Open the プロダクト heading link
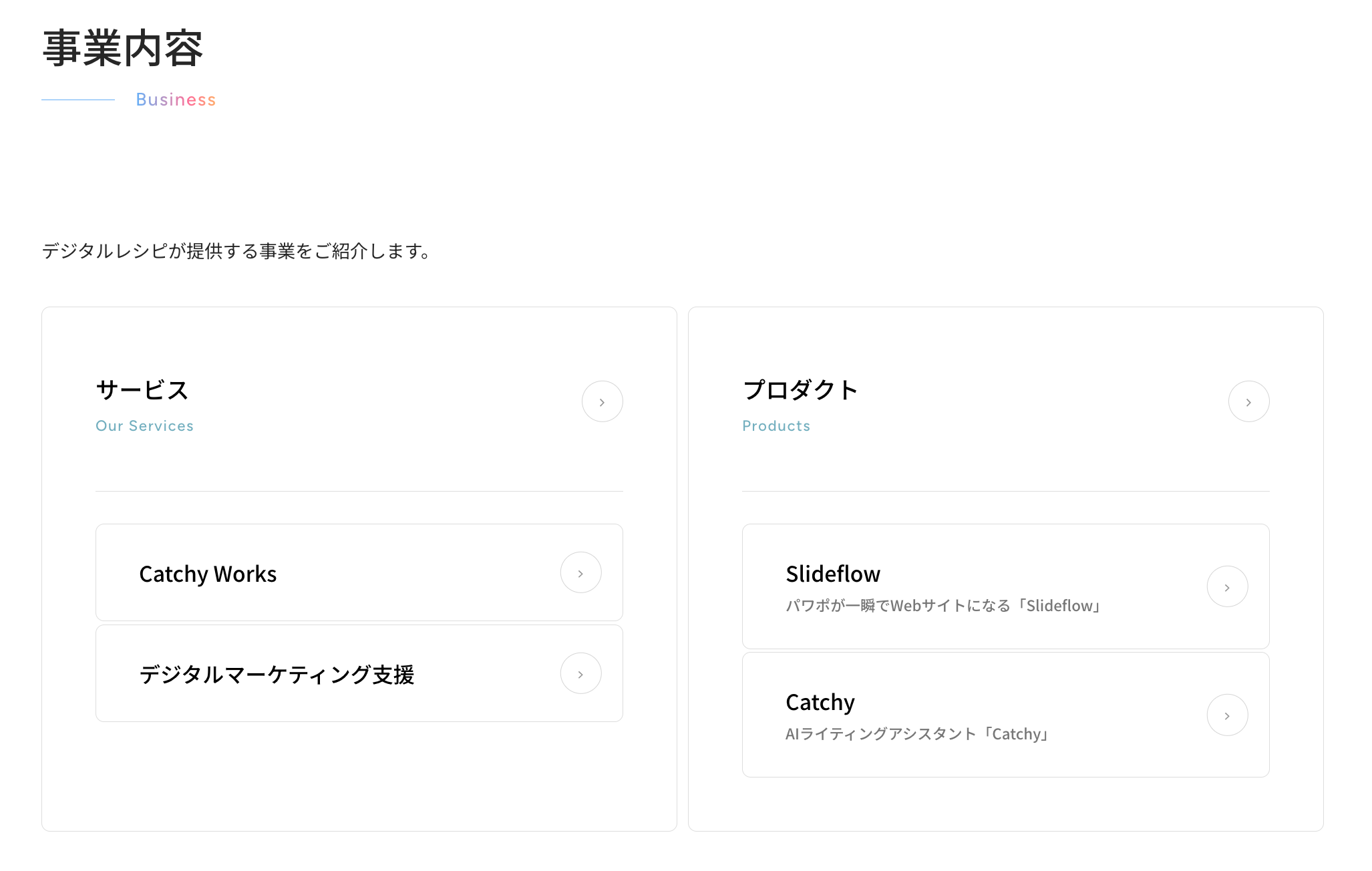1372x871 pixels. (x=800, y=390)
